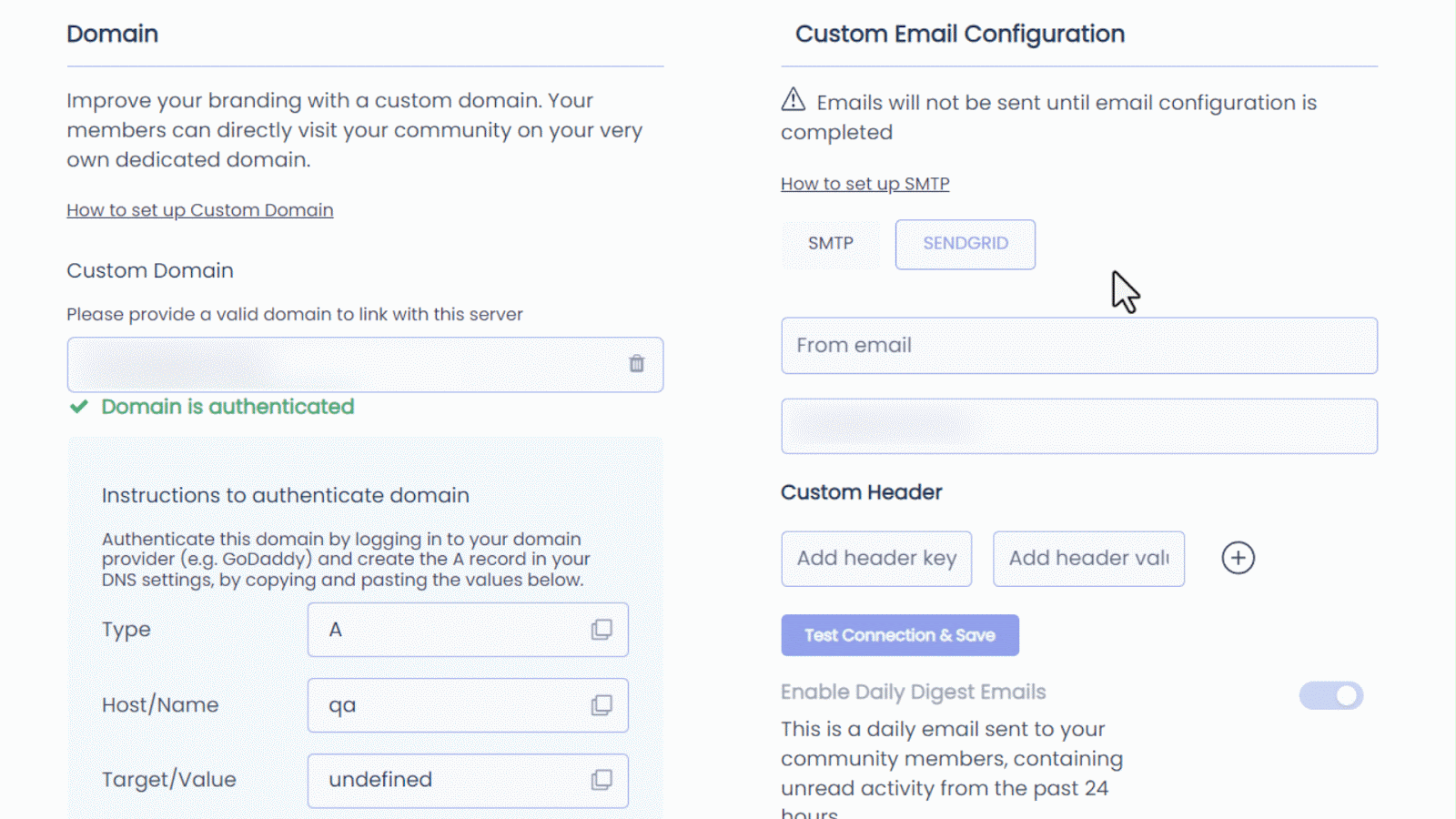Viewport: 1456px width, 819px height.
Task: Switch to the SENDGRID tab
Action: [966, 244]
